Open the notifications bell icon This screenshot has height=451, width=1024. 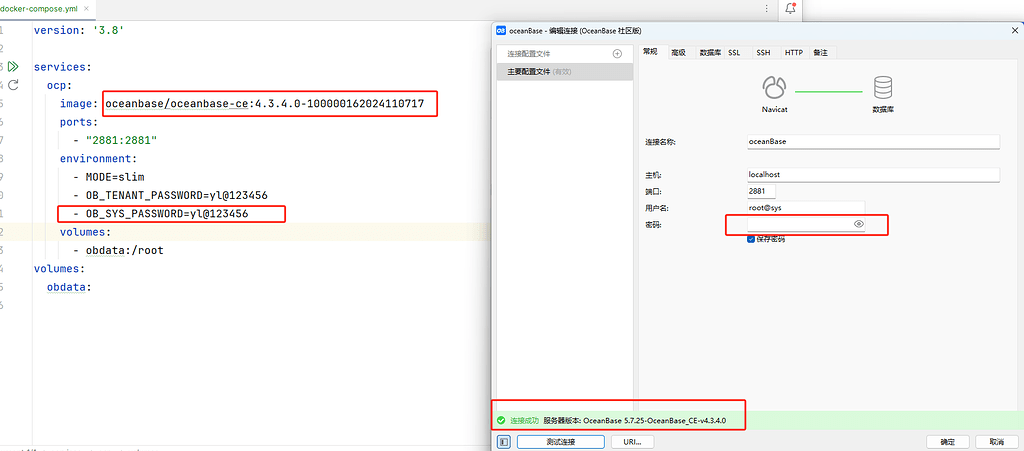[x=790, y=8]
